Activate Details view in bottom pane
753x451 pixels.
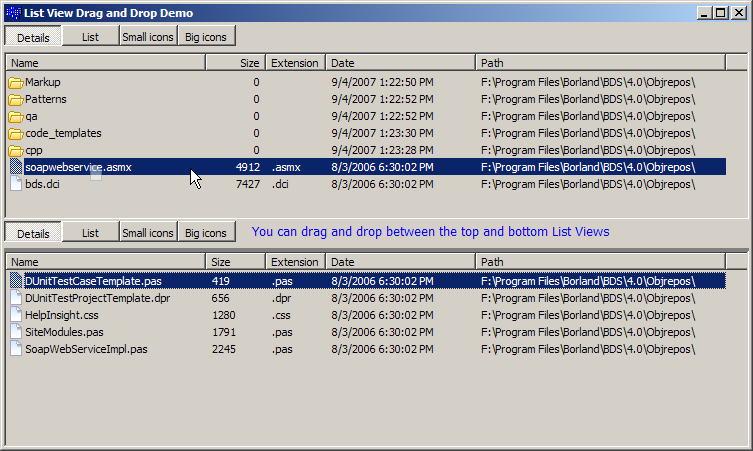coord(33,233)
